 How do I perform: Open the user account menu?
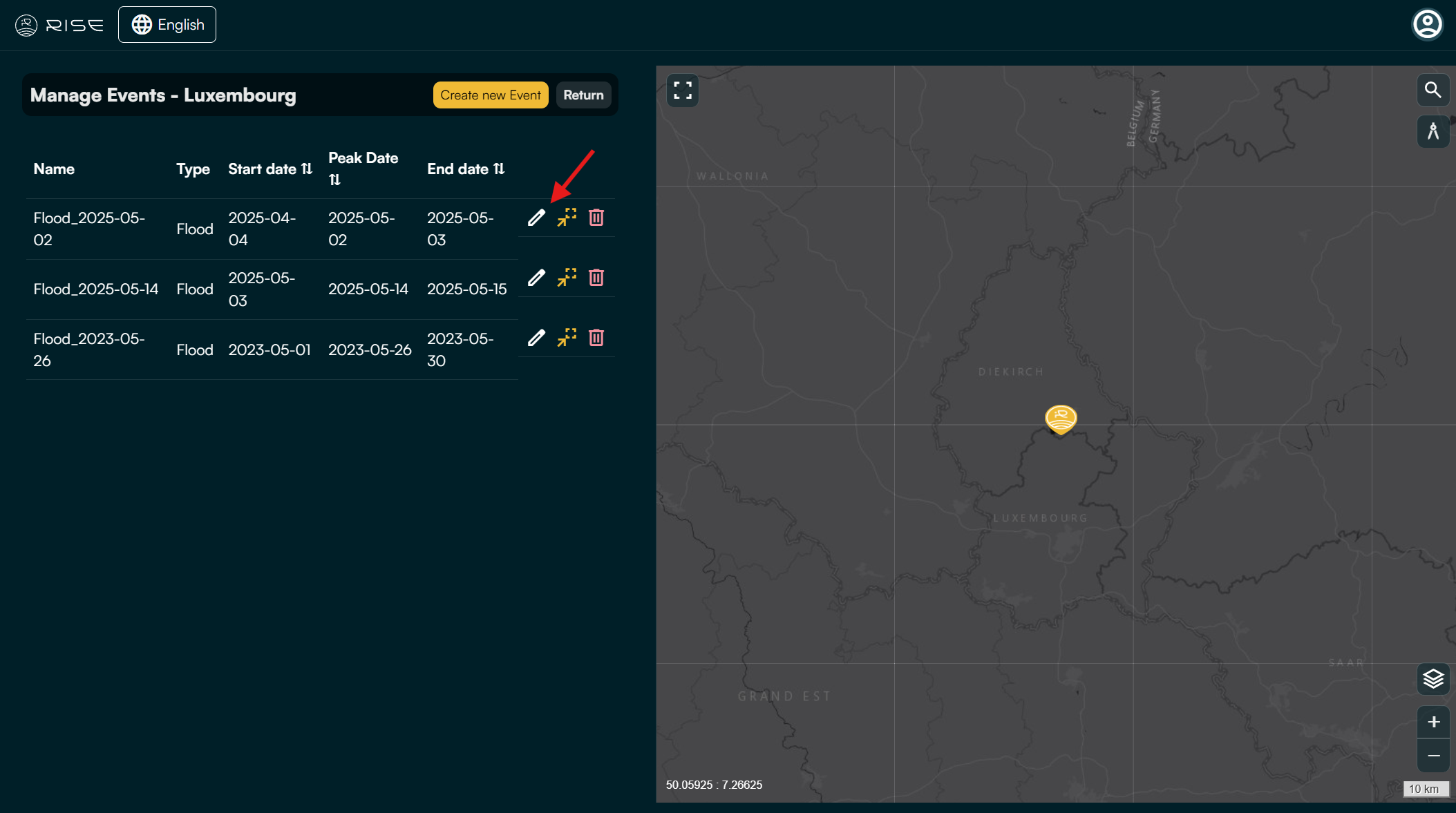[1427, 25]
